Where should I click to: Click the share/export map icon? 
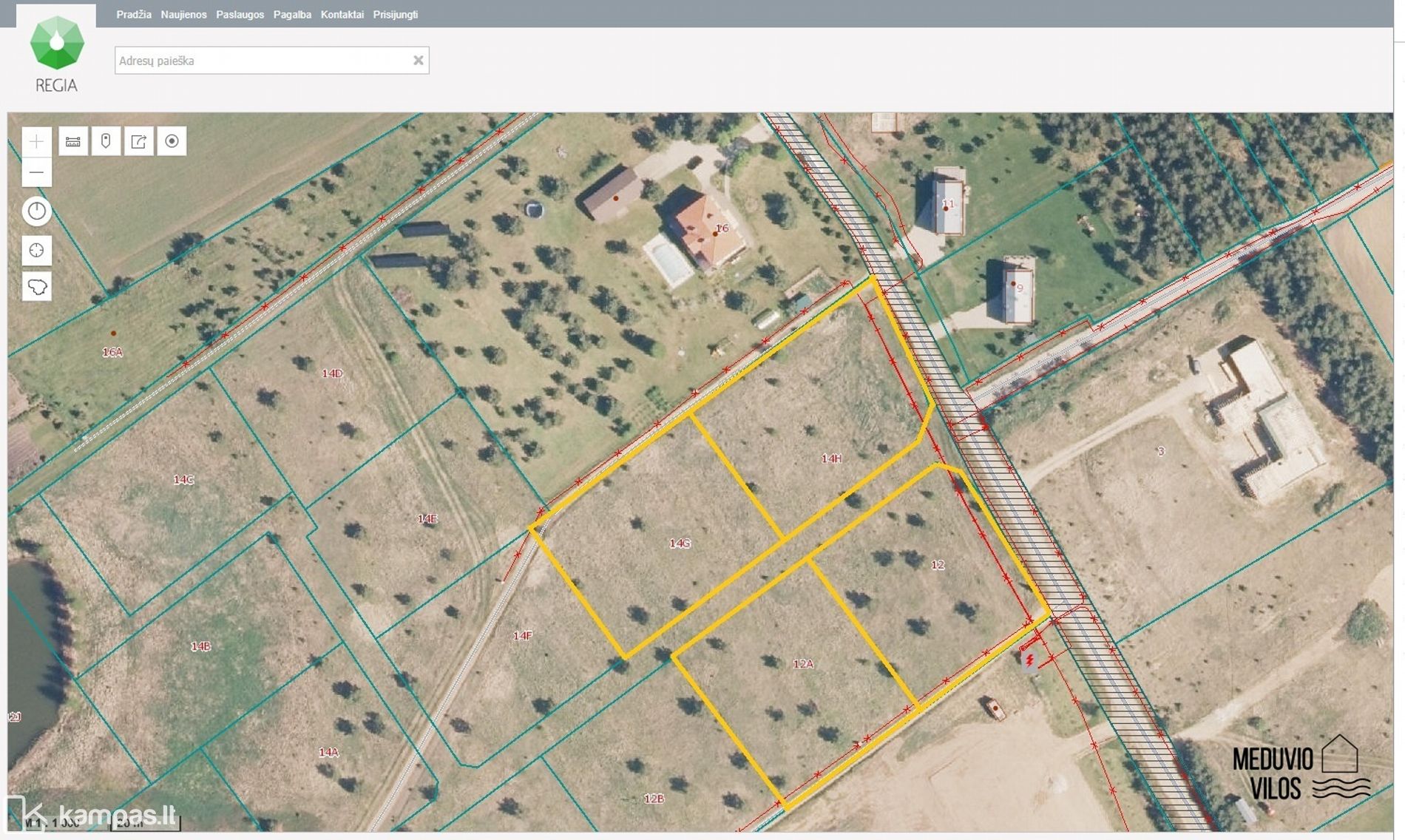pyautogui.click(x=139, y=141)
